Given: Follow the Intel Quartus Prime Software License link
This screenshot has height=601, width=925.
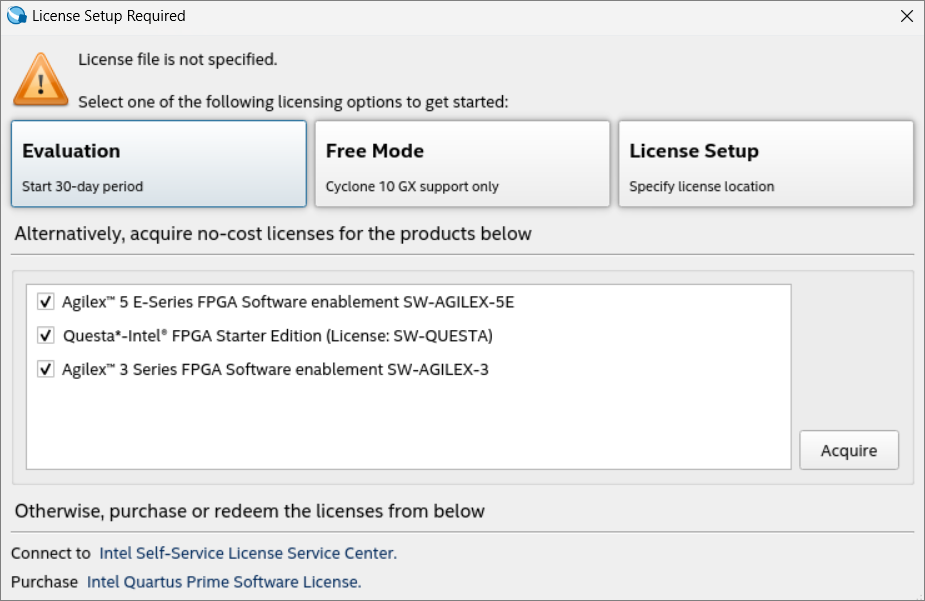Looking at the screenshot, I should tap(224, 581).
